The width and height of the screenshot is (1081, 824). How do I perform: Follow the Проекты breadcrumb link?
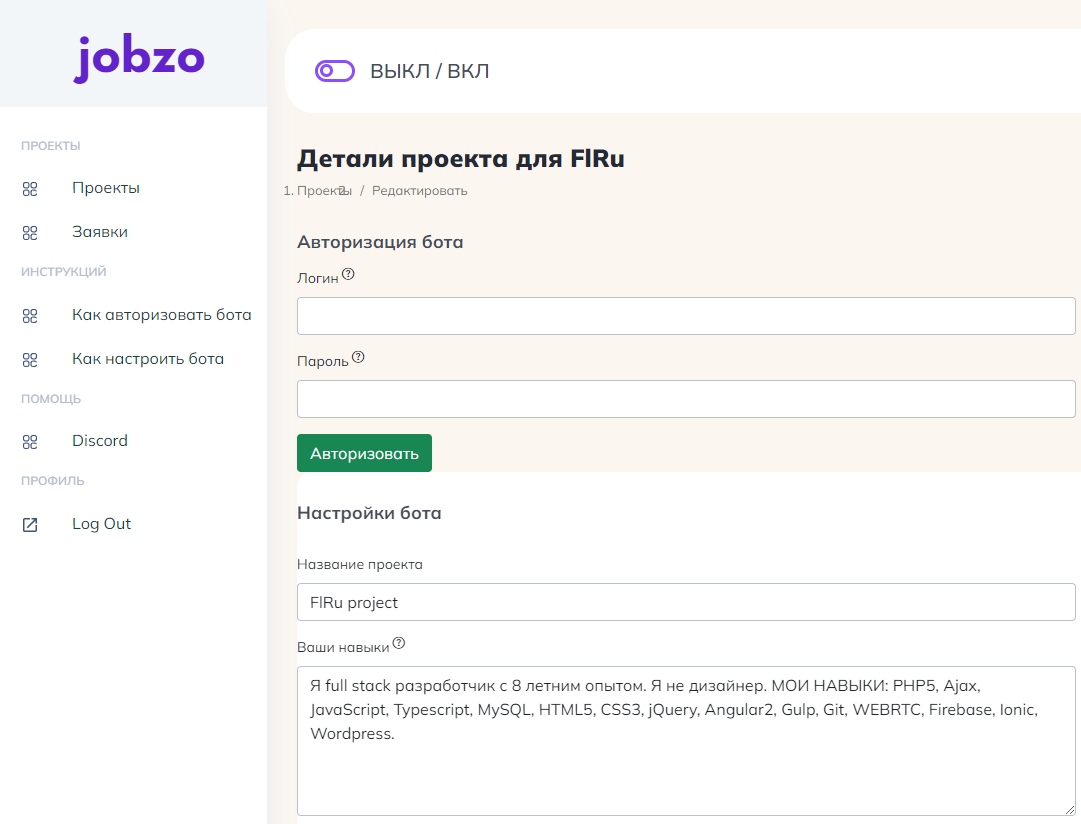point(323,191)
